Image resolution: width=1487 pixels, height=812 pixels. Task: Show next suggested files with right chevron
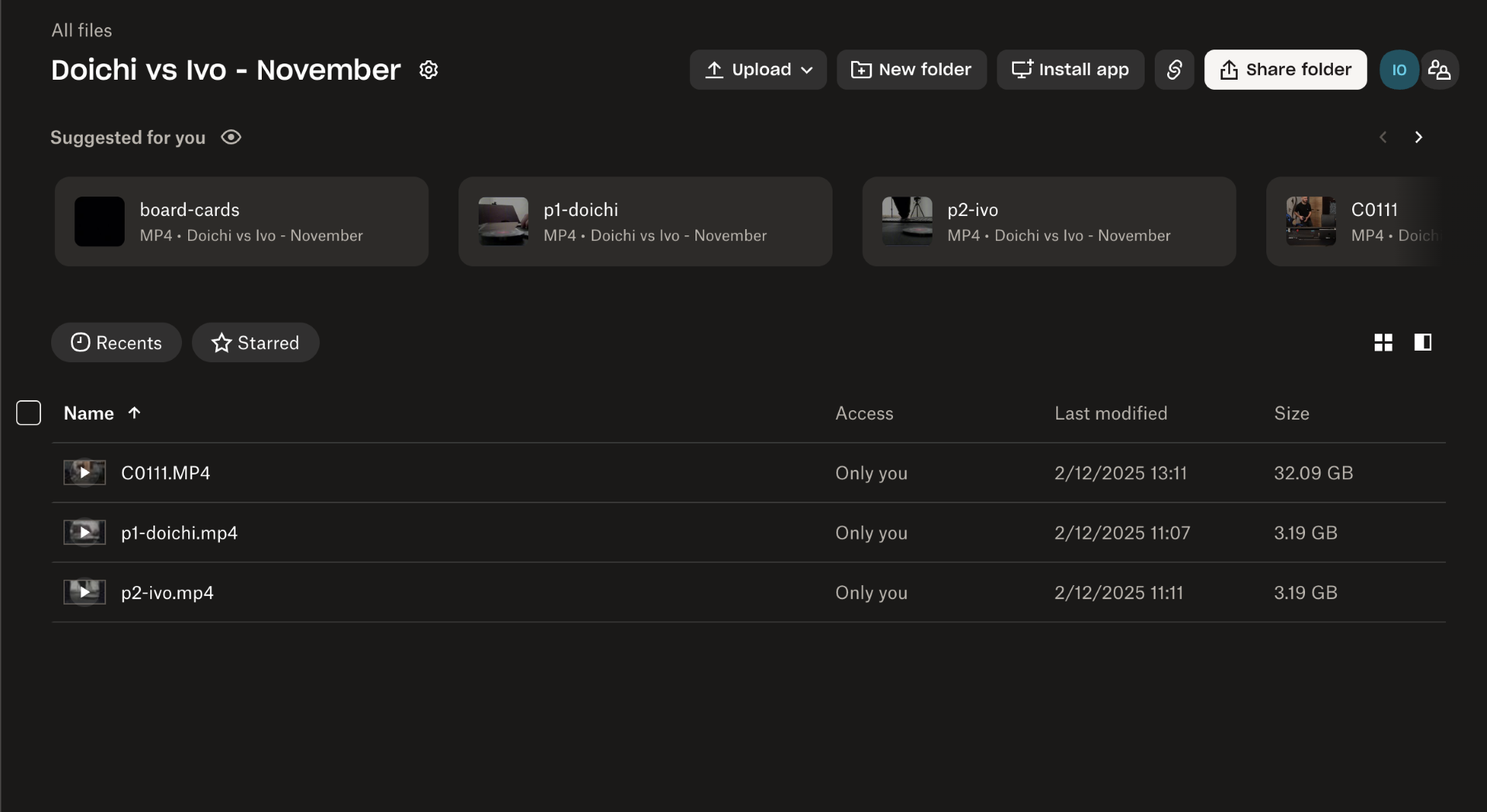(x=1418, y=137)
